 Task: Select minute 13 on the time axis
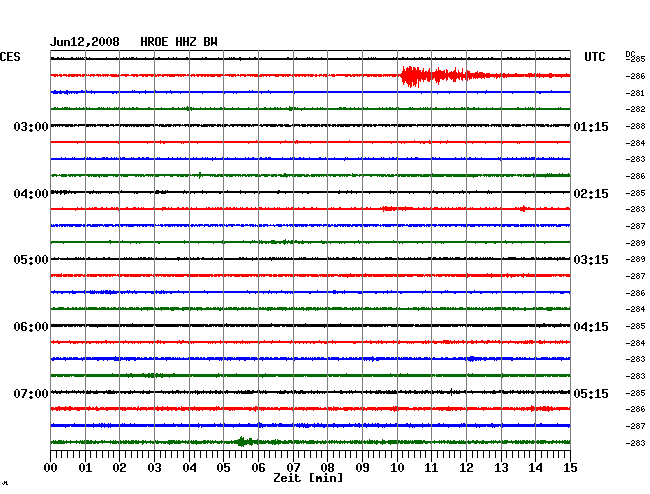coord(501,467)
